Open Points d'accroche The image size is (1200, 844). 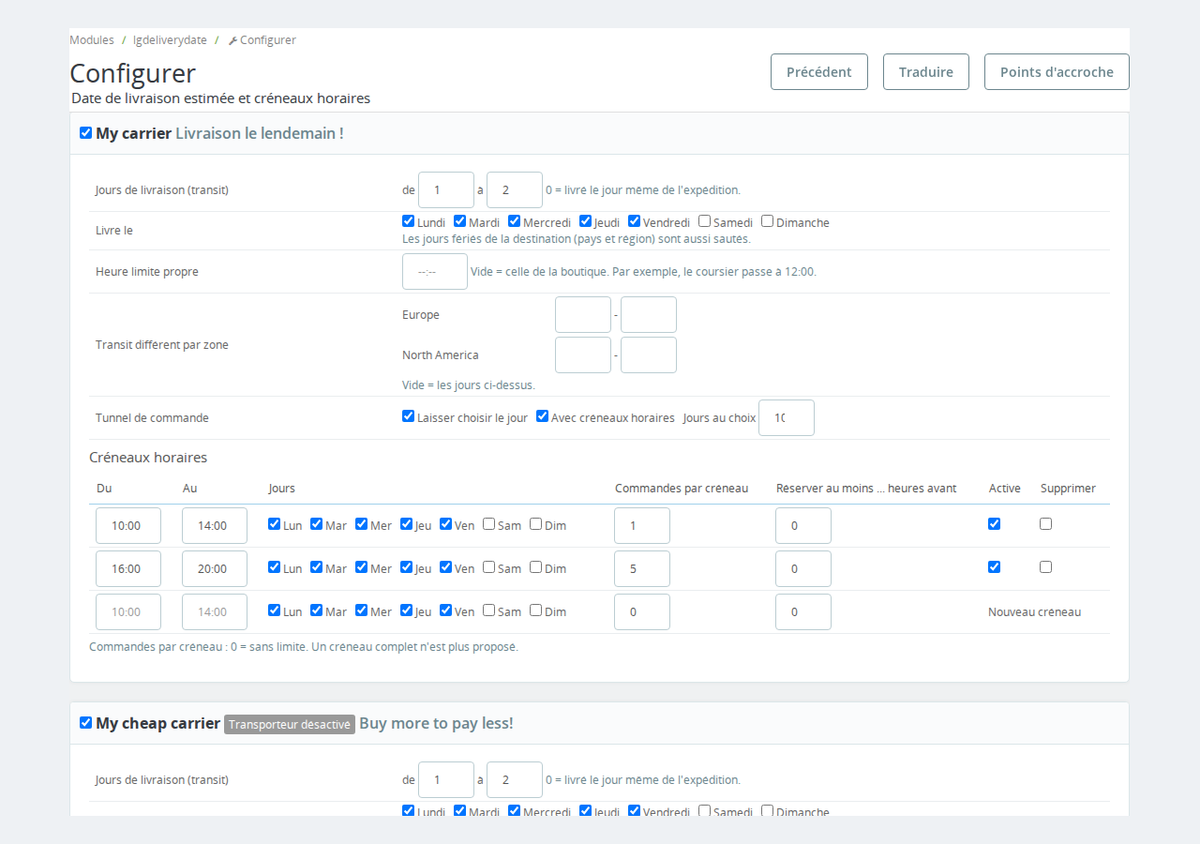[x=1057, y=72]
